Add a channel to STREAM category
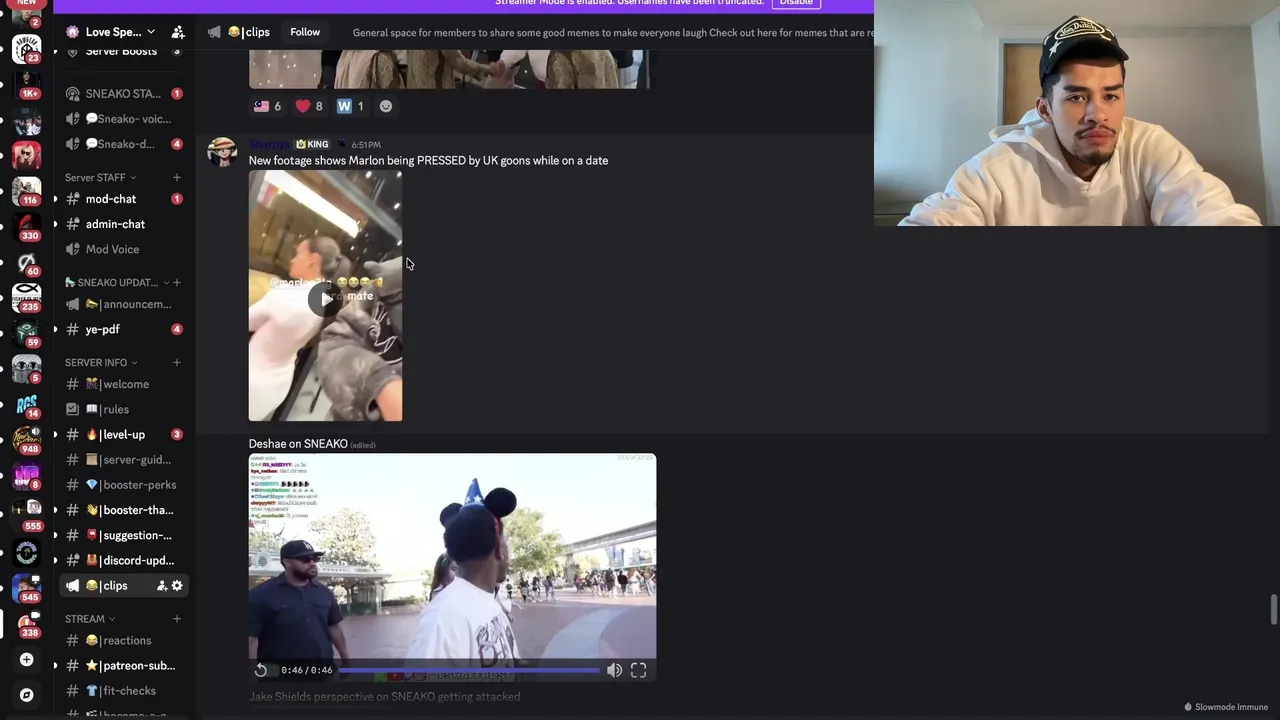The image size is (1280, 720). click(x=176, y=618)
